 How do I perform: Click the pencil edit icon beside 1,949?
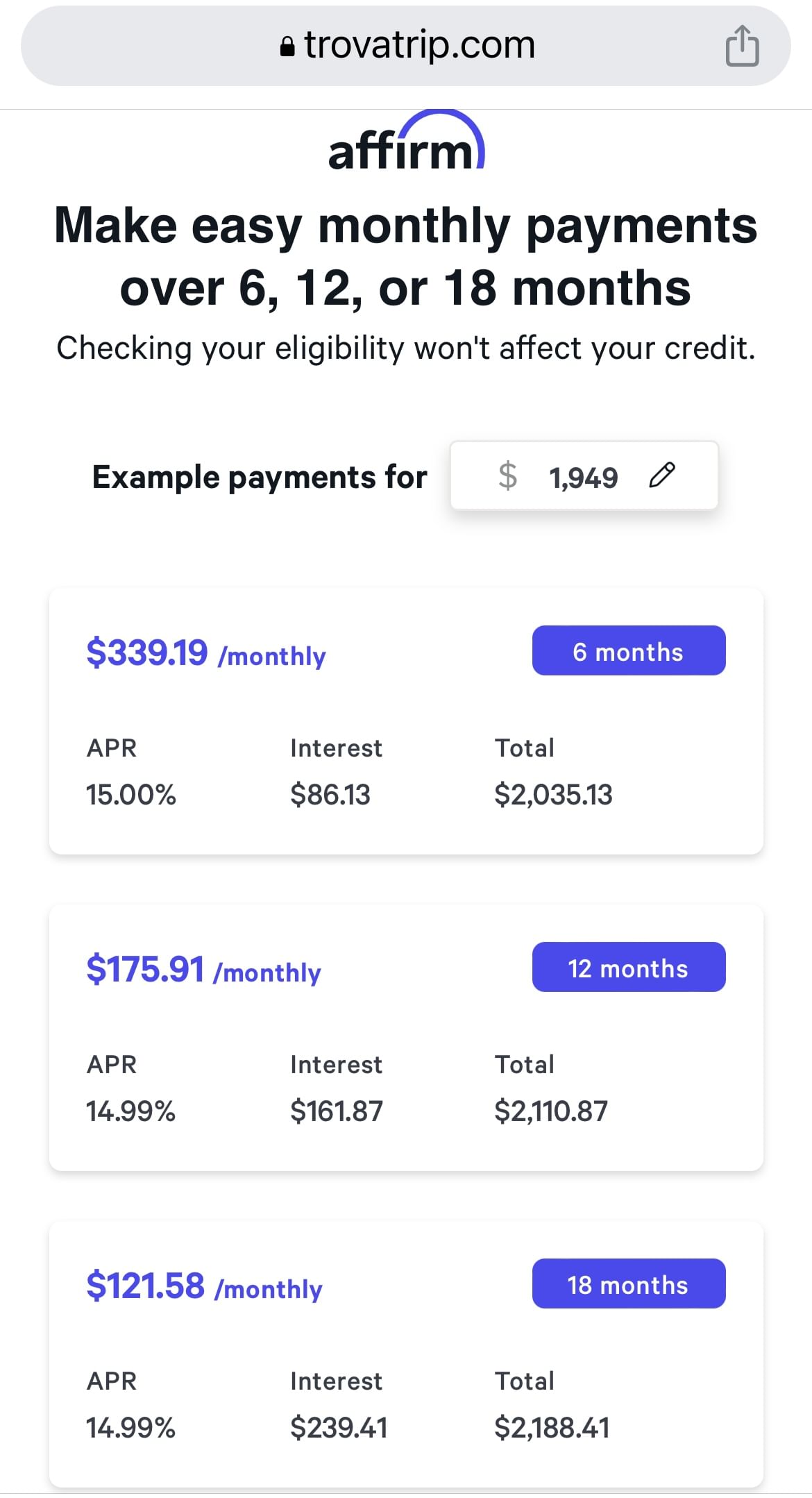(x=662, y=476)
